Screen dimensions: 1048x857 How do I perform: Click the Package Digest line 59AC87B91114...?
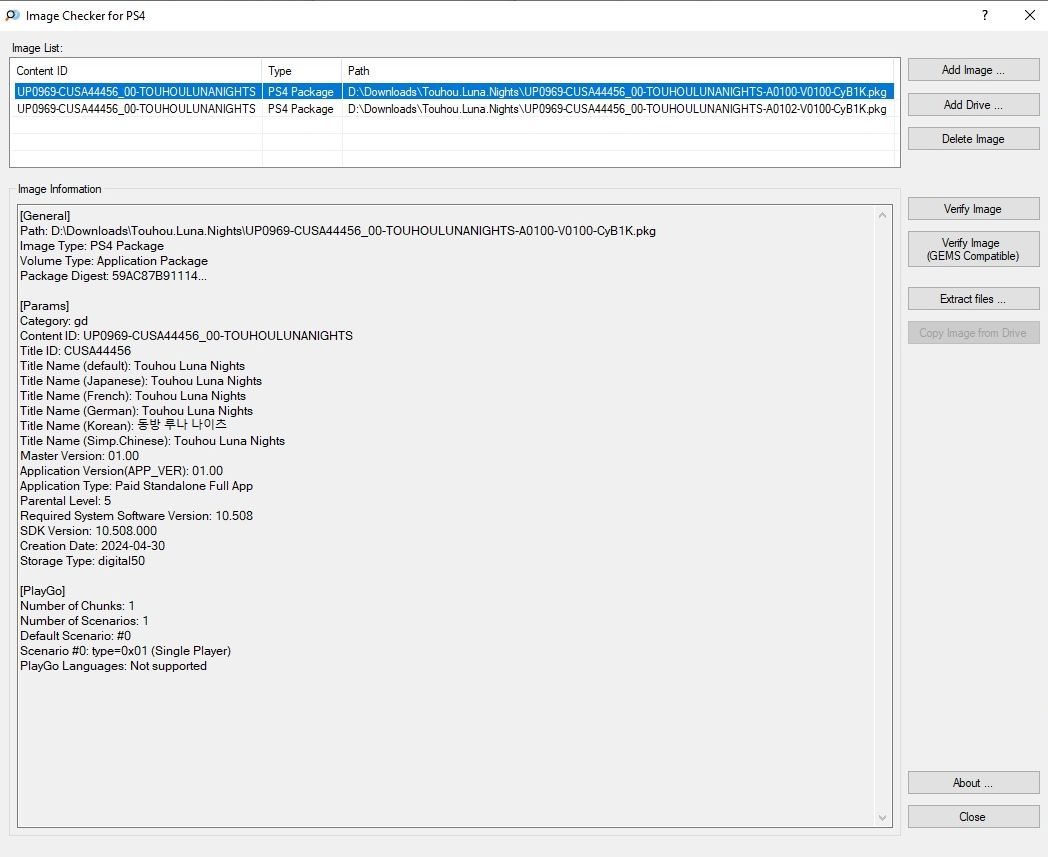point(113,276)
